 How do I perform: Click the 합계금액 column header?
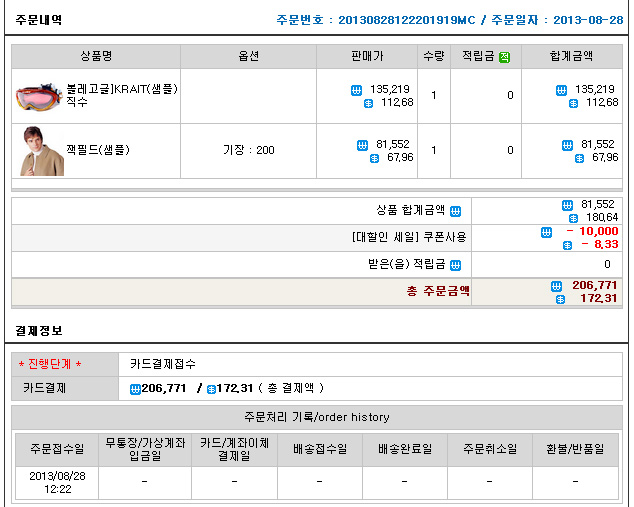[x=585, y=57]
